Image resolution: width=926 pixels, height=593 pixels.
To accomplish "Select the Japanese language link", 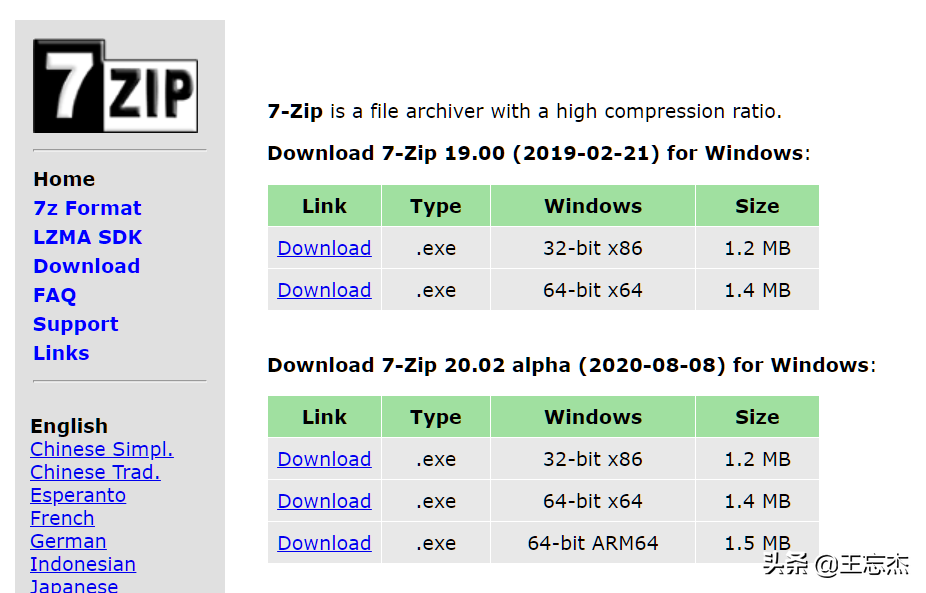I will (74, 586).
